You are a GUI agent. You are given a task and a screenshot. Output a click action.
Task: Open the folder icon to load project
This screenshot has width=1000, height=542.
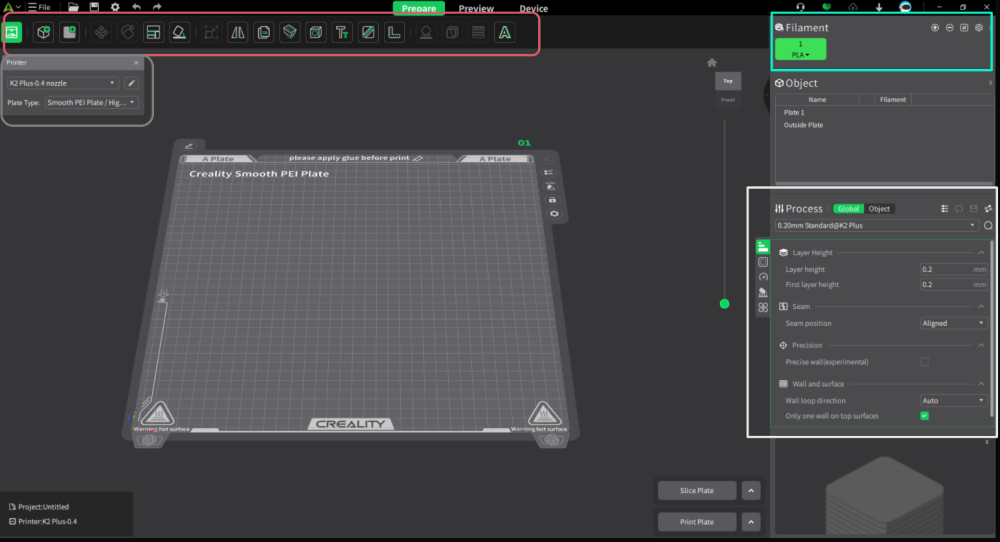click(x=73, y=7)
